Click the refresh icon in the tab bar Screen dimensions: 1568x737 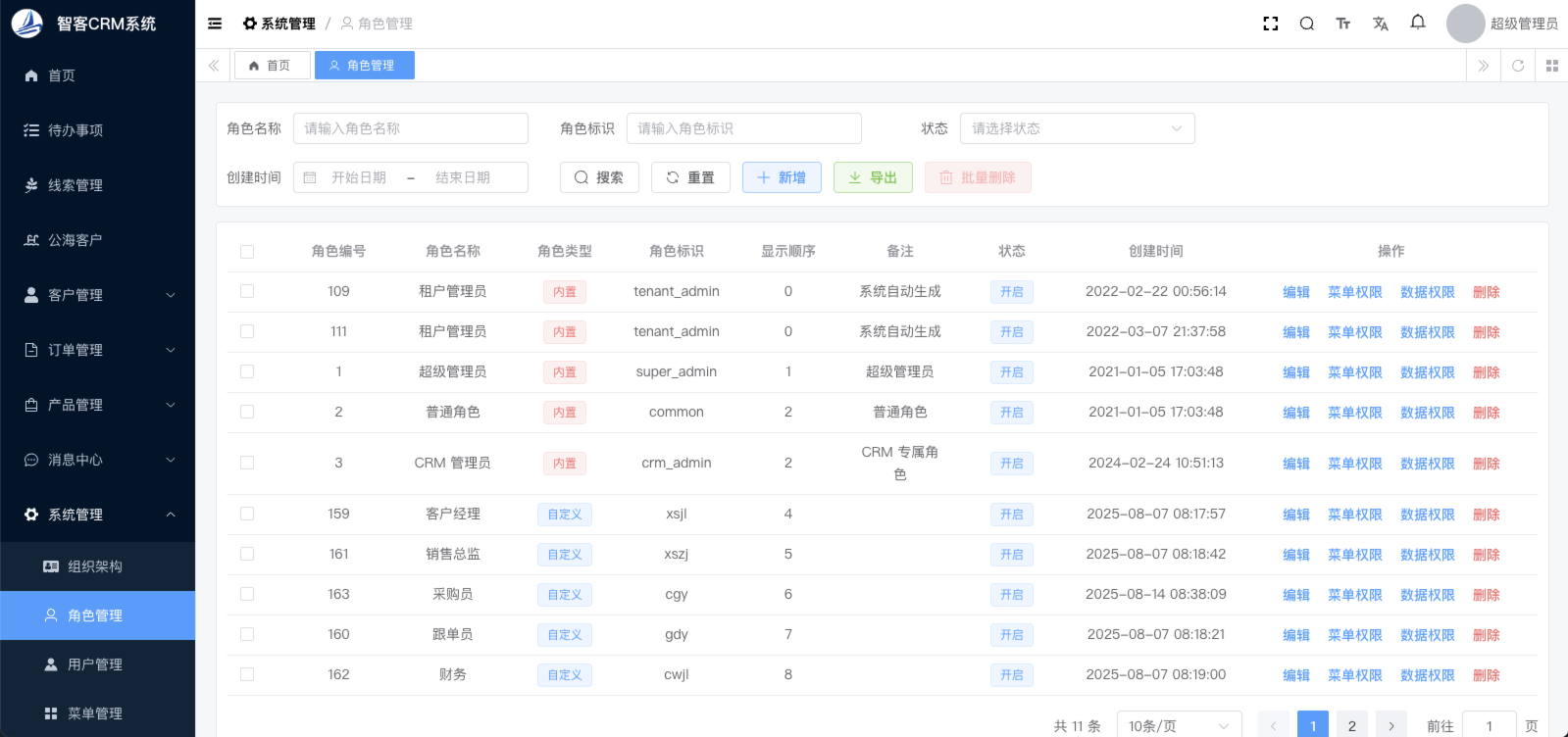coord(1518,66)
